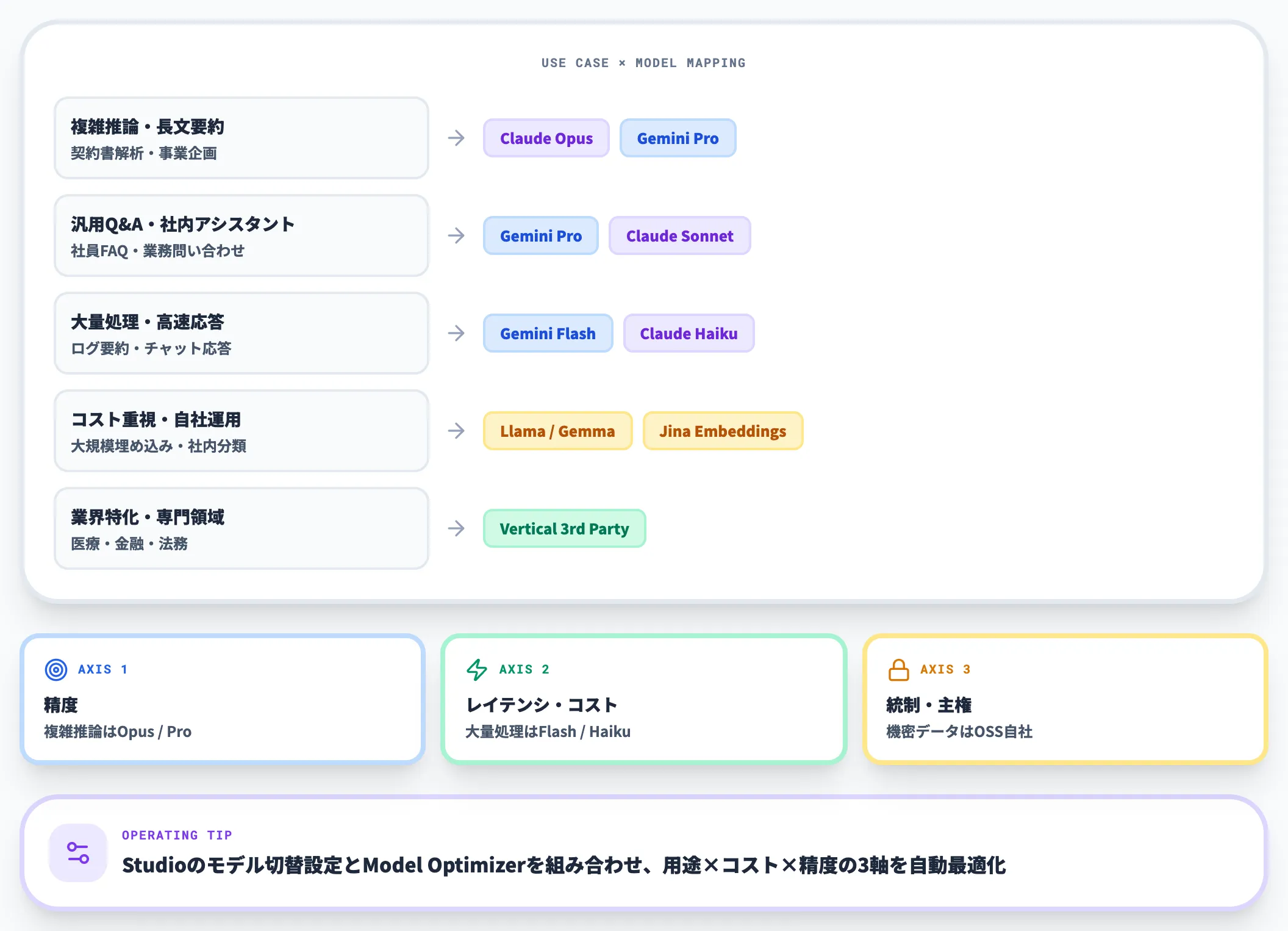This screenshot has width=1288, height=931.
Task: Toggle the Claude Haiku model chip
Action: tap(689, 333)
